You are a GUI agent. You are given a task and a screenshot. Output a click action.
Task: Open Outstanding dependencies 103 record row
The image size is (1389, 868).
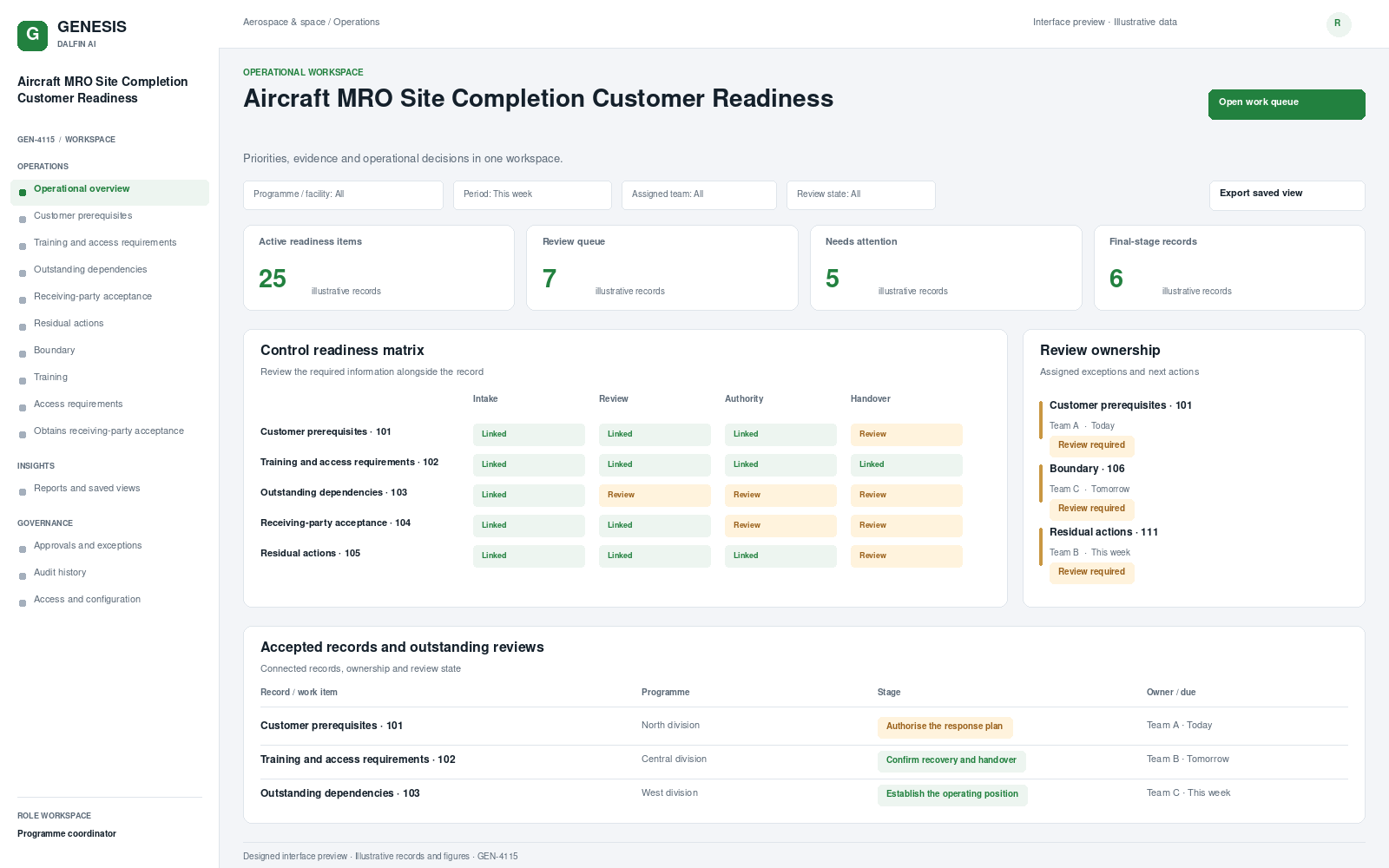(804, 795)
